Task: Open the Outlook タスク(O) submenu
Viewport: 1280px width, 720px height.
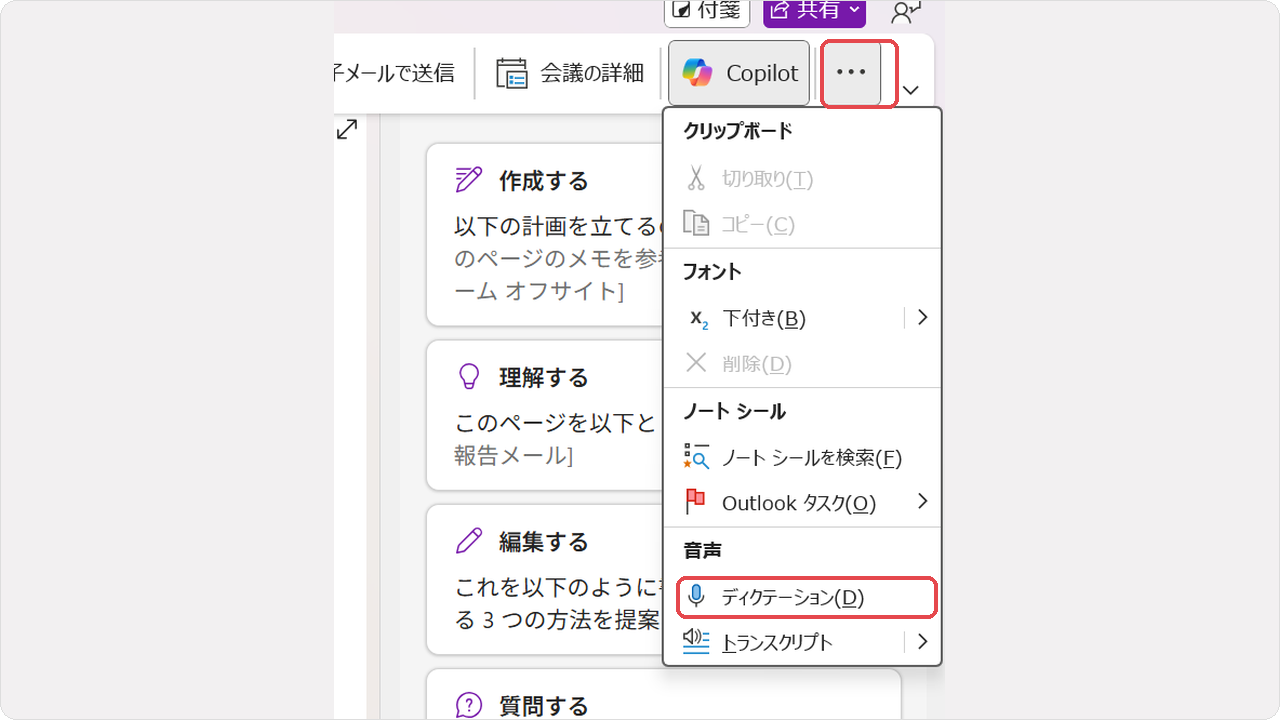Action: click(x=803, y=503)
